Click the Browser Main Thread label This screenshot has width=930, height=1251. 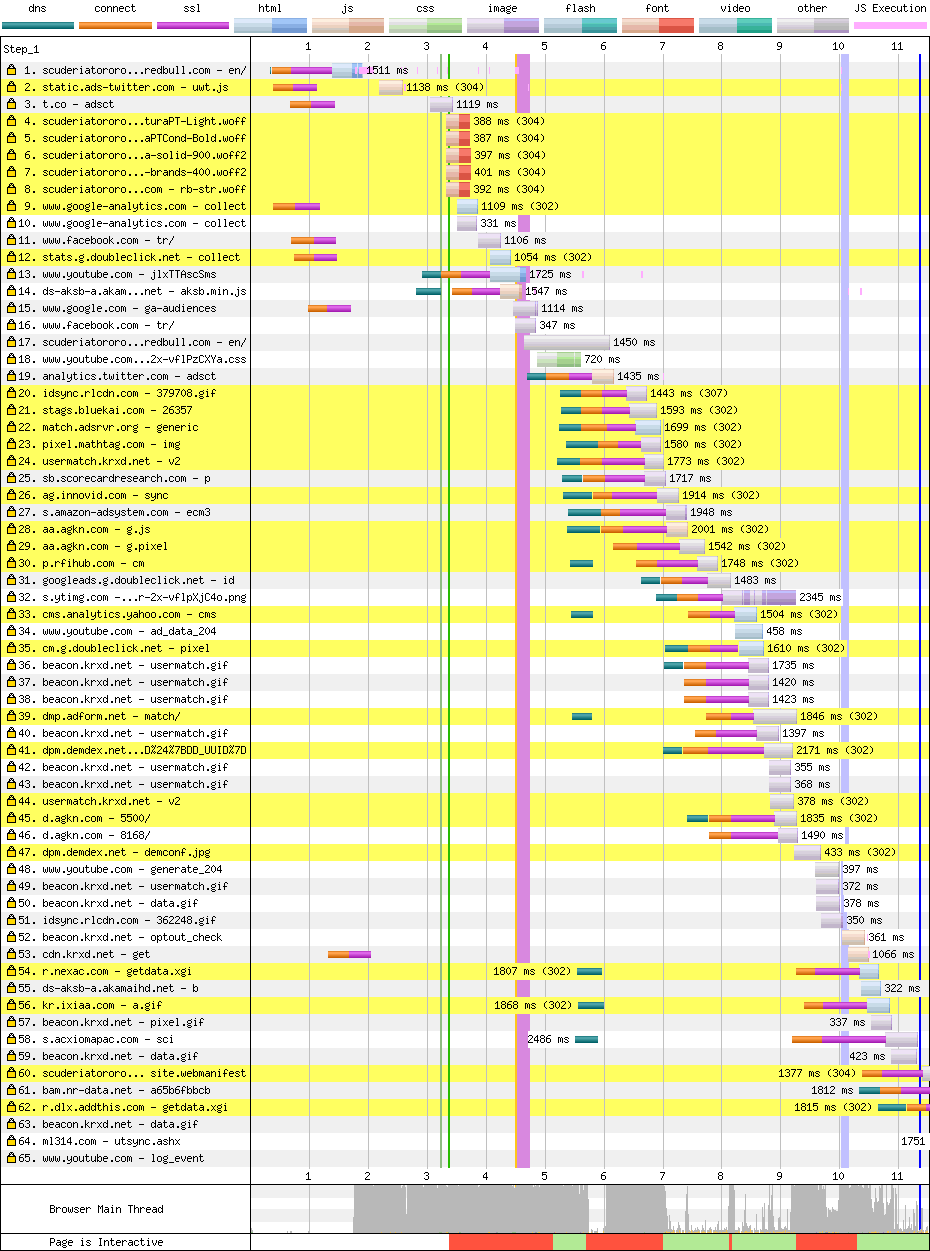(106, 1209)
